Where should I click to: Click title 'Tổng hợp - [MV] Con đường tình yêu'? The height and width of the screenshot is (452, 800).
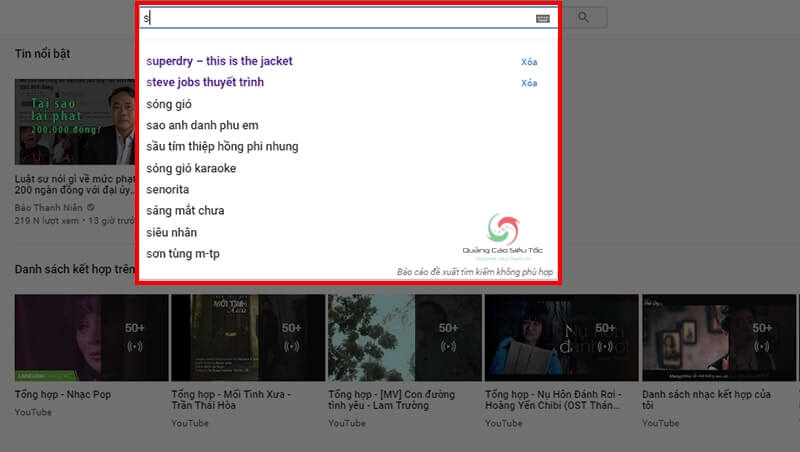tap(391, 400)
